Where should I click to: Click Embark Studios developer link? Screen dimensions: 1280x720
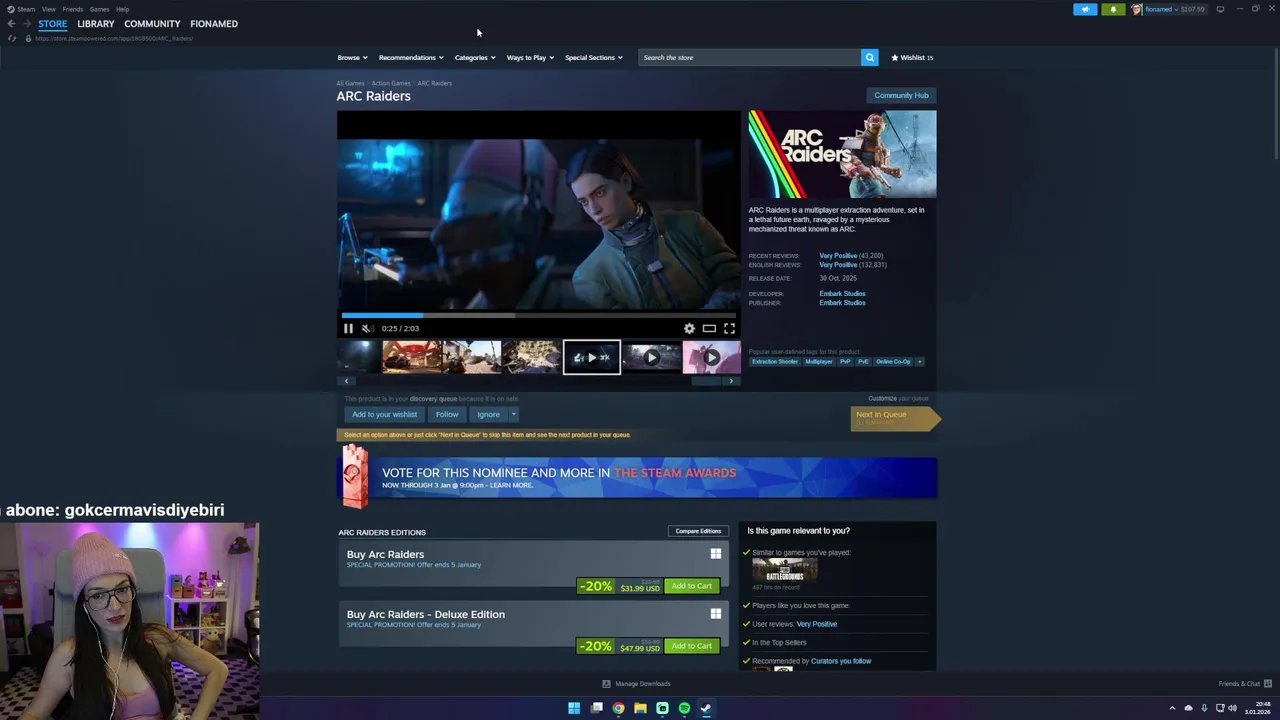(842, 294)
